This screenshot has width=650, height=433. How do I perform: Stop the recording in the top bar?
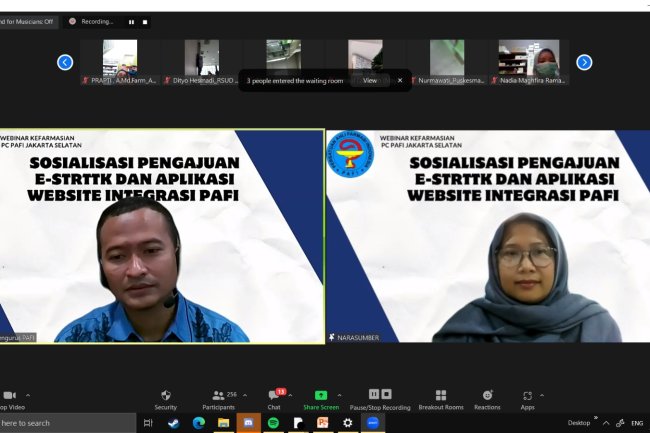pyautogui.click(x=145, y=22)
